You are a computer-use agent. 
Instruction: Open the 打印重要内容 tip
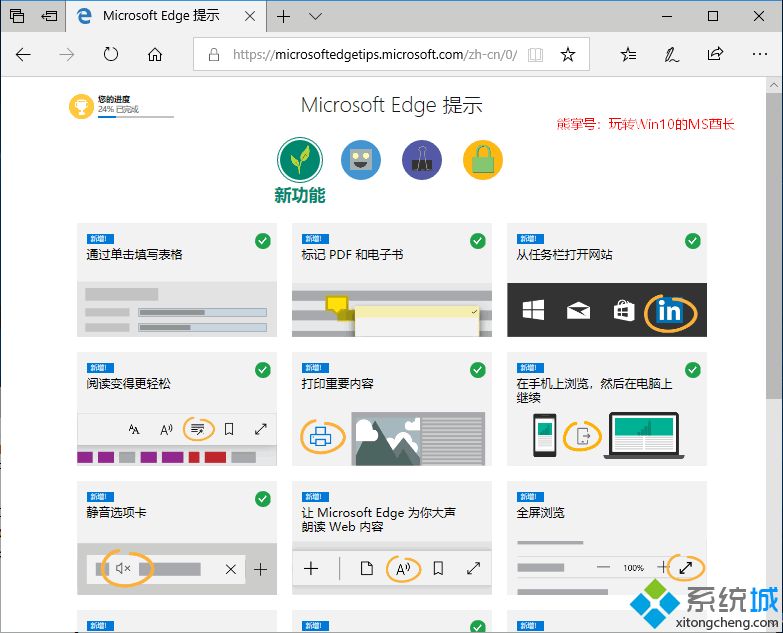pyautogui.click(x=392, y=409)
